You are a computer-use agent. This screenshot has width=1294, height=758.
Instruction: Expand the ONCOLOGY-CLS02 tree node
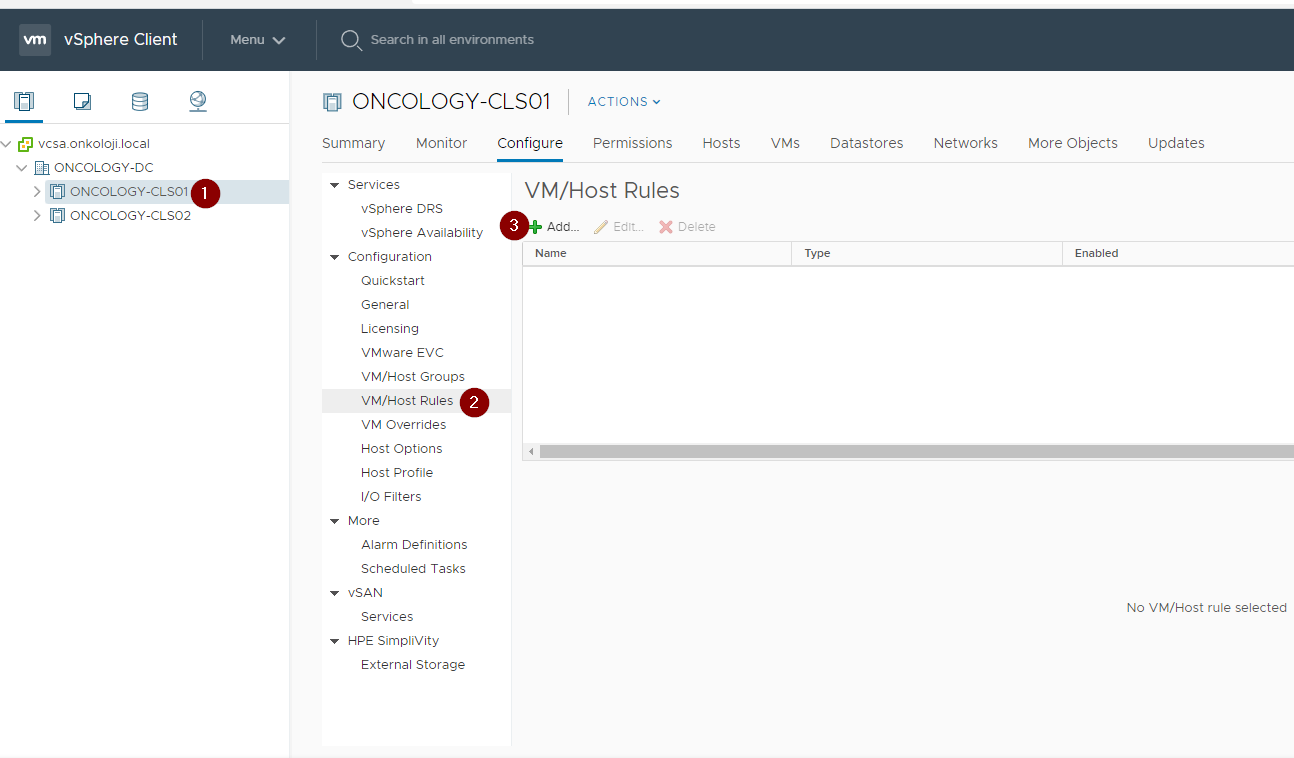pyautogui.click(x=38, y=216)
